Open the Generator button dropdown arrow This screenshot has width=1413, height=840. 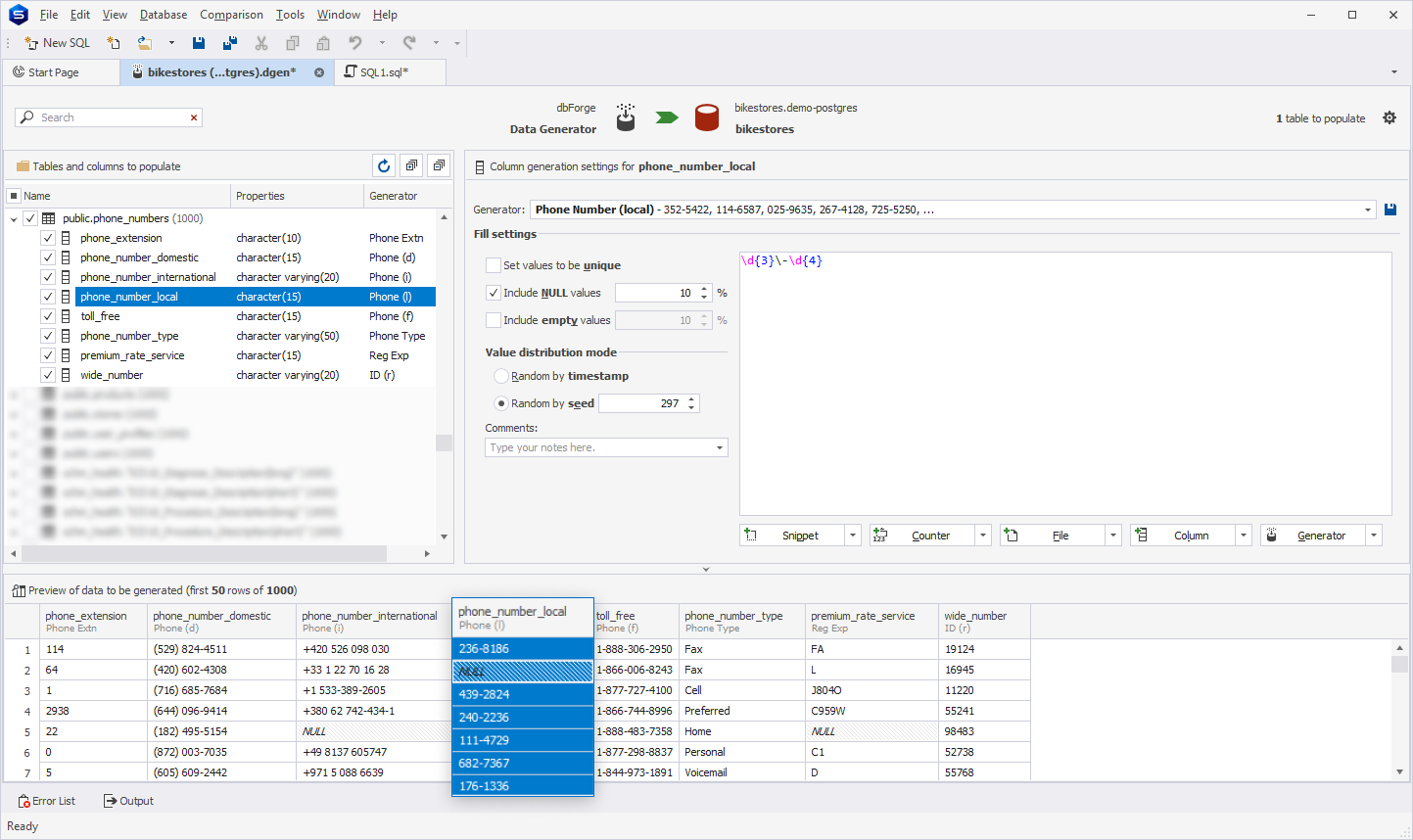pyautogui.click(x=1374, y=536)
